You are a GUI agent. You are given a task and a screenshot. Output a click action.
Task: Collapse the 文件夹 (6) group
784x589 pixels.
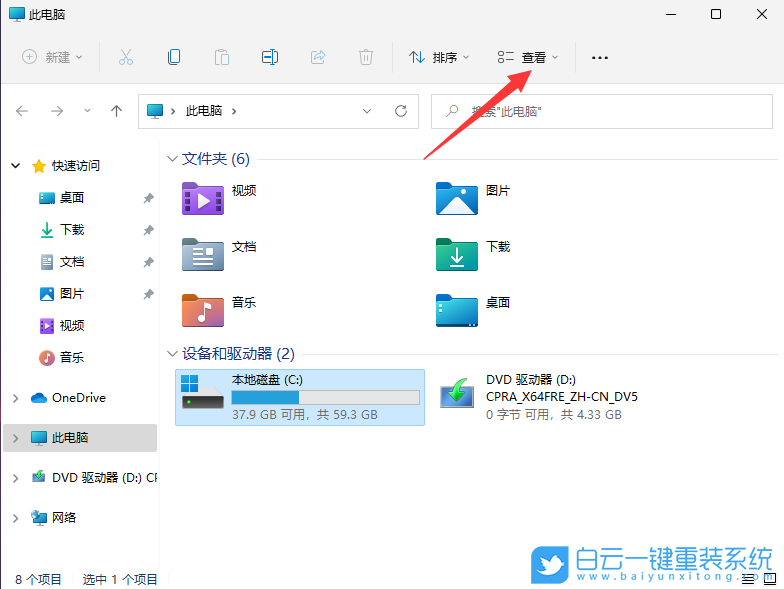(172, 158)
